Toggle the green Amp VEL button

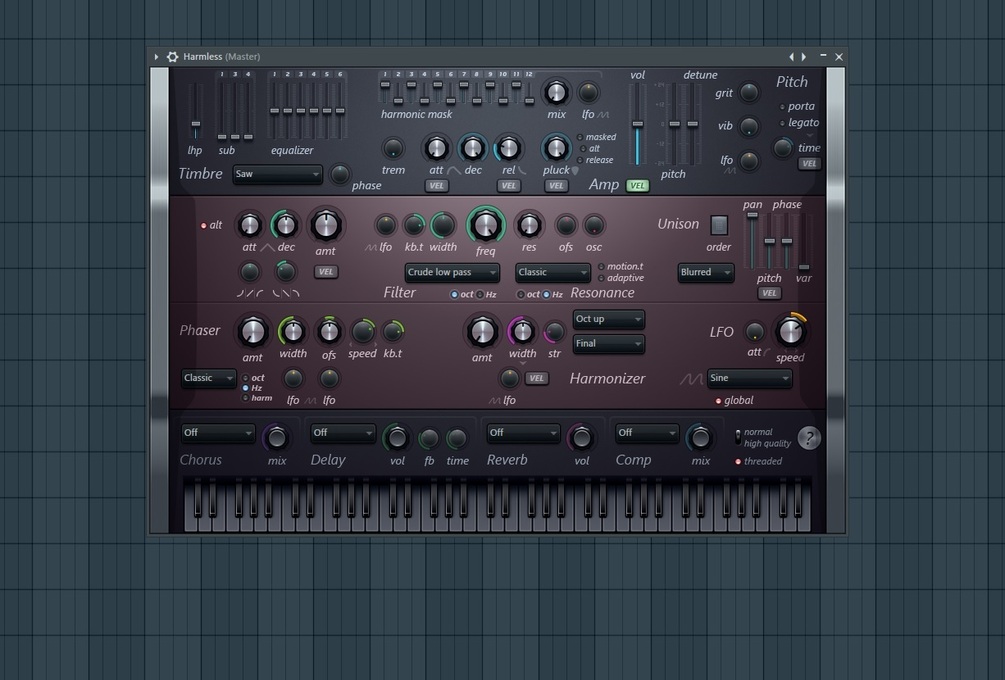tap(637, 185)
